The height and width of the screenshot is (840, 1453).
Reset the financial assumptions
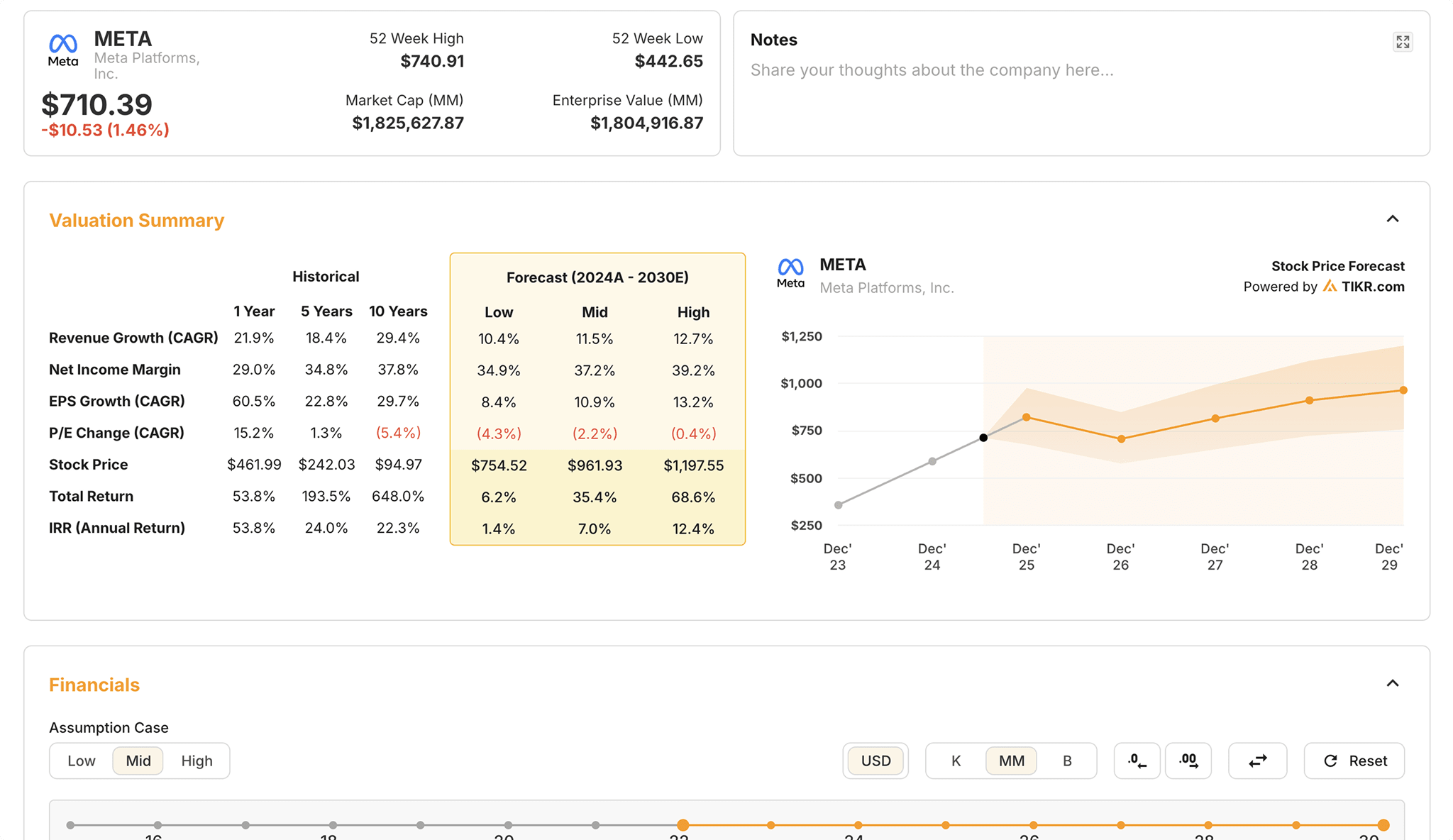tap(1354, 761)
